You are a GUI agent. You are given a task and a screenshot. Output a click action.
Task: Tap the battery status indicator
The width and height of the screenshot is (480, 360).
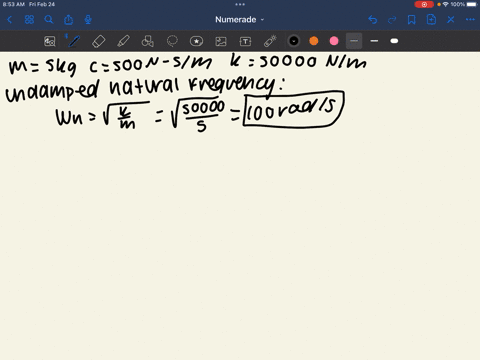coord(472,4)
